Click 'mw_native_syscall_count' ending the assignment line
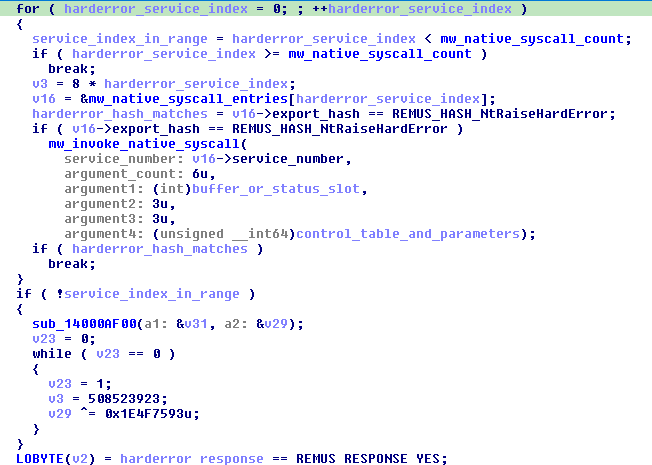Image resolution: width=652 pixels, height=465 pixels. 532,39
